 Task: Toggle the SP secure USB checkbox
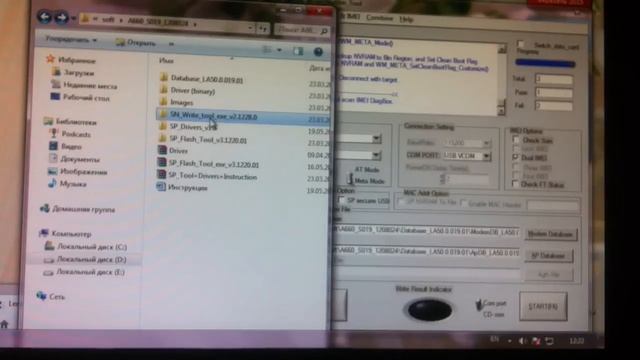(x=341, y=200)
